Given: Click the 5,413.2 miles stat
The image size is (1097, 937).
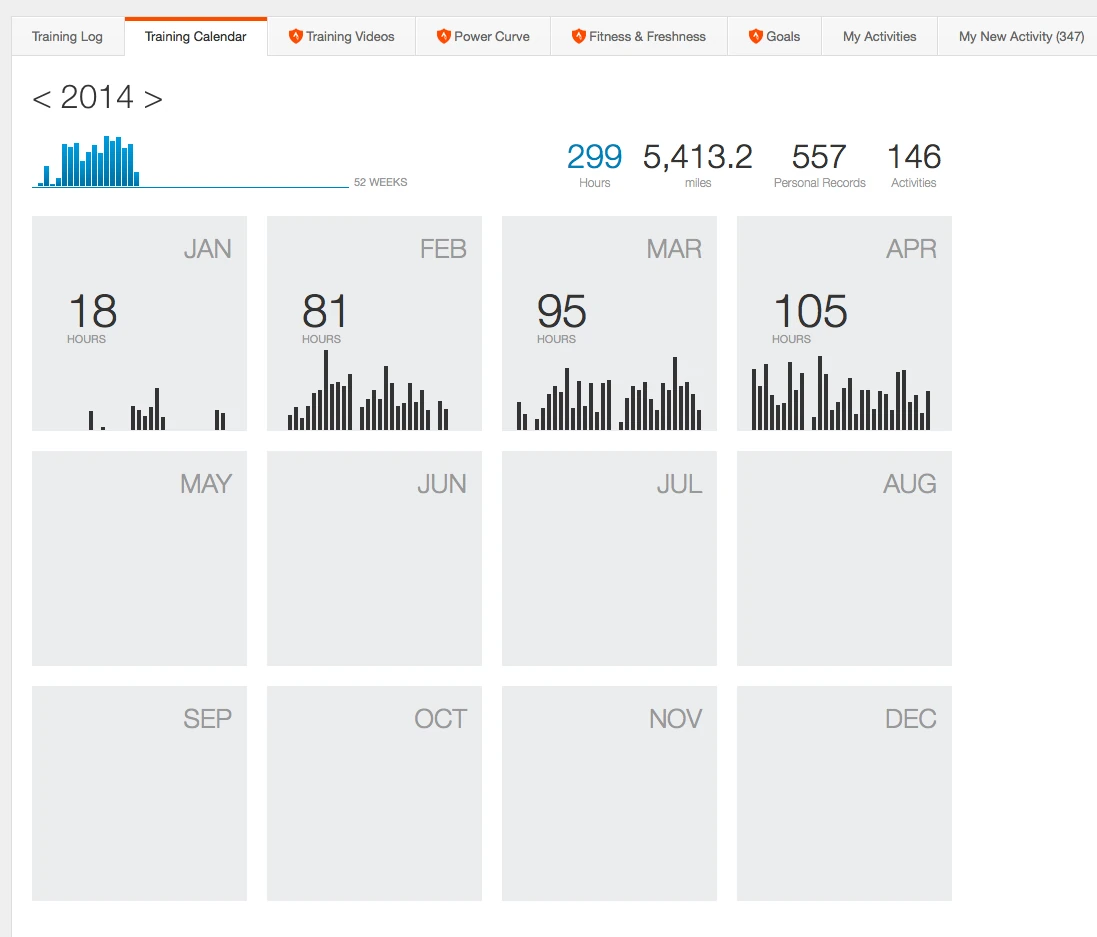Looking at the screenshot, I should coord(697,163).
